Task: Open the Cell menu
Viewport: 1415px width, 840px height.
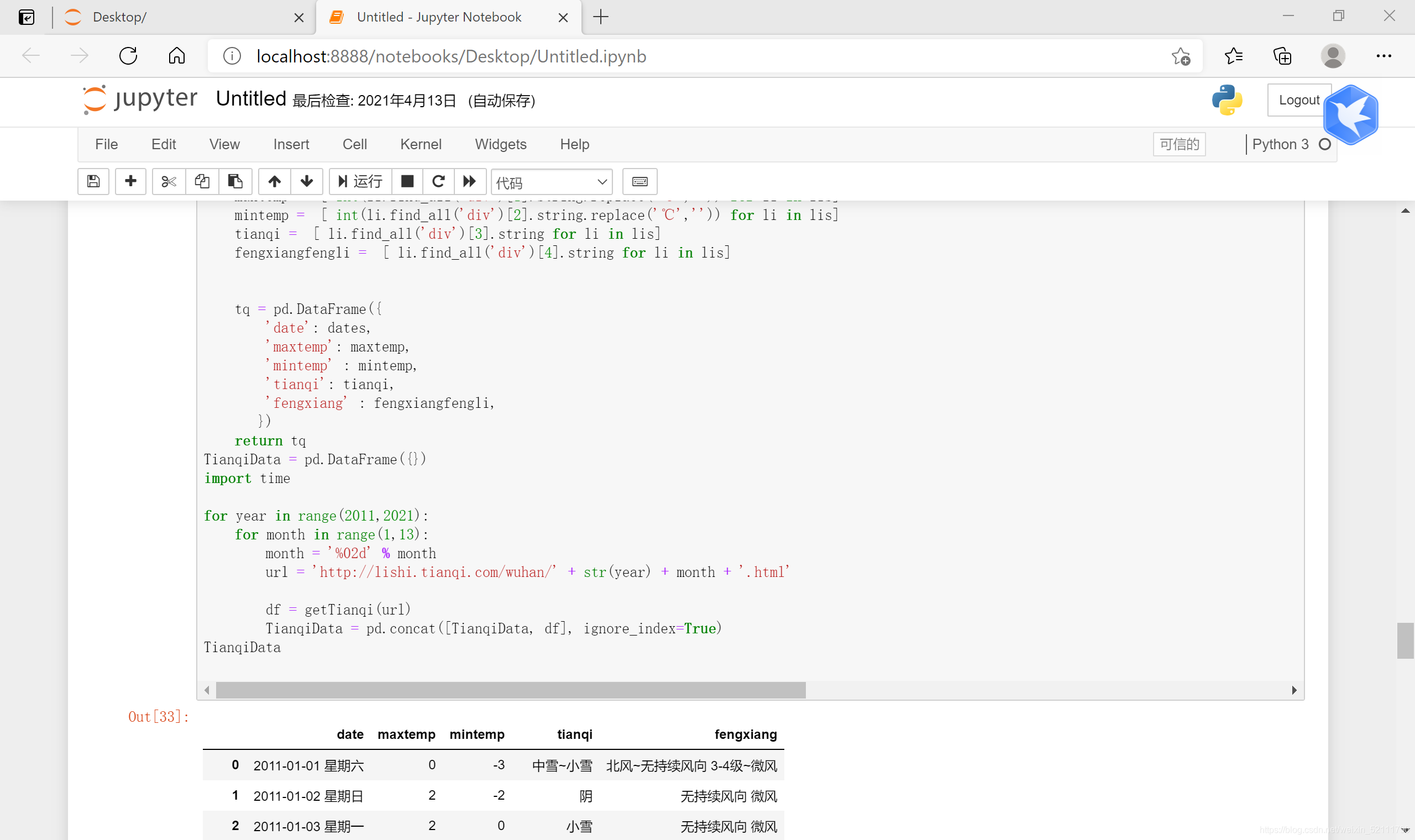Action: (x=354, y=144)
